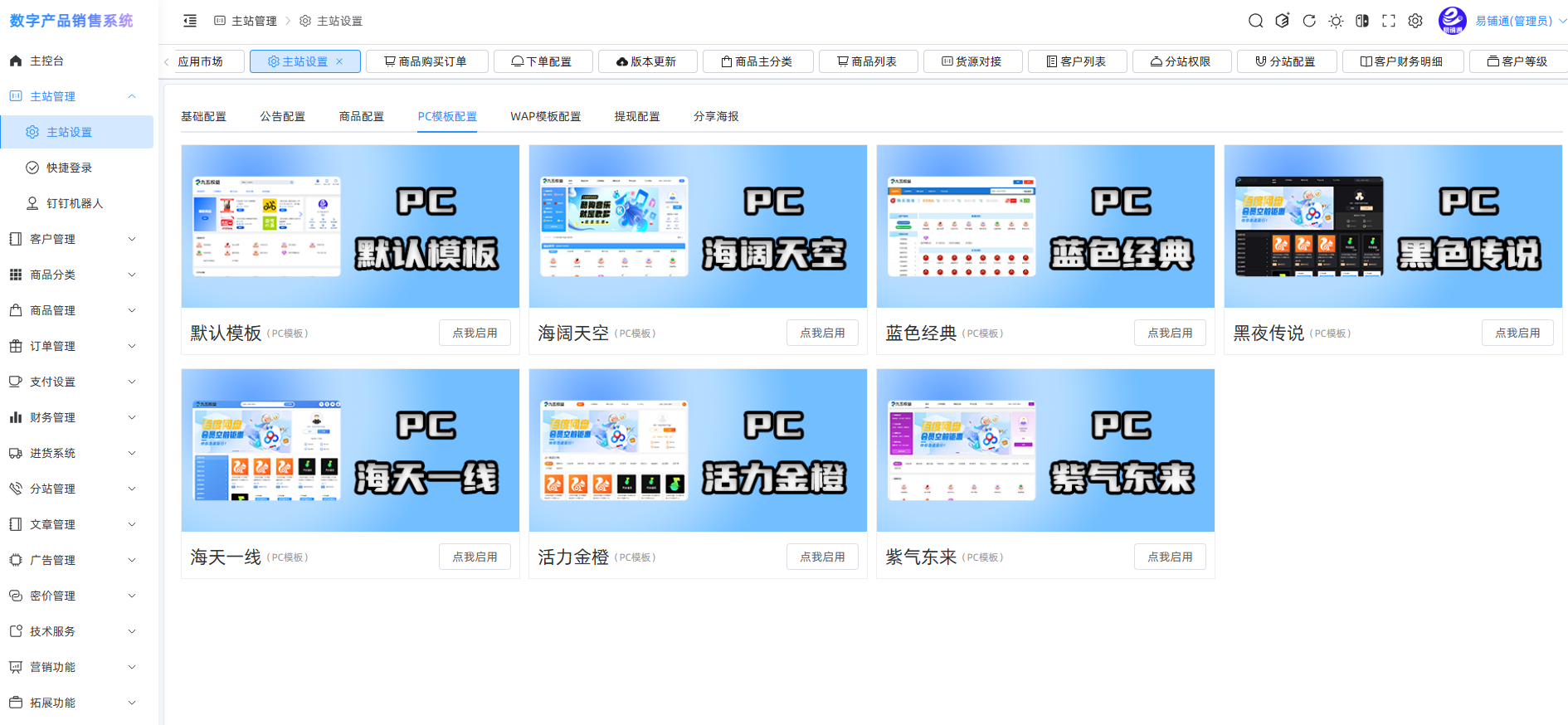Open the 商品配置 settings tab
The image size is (1568, 725).
[x=362, y=116]
